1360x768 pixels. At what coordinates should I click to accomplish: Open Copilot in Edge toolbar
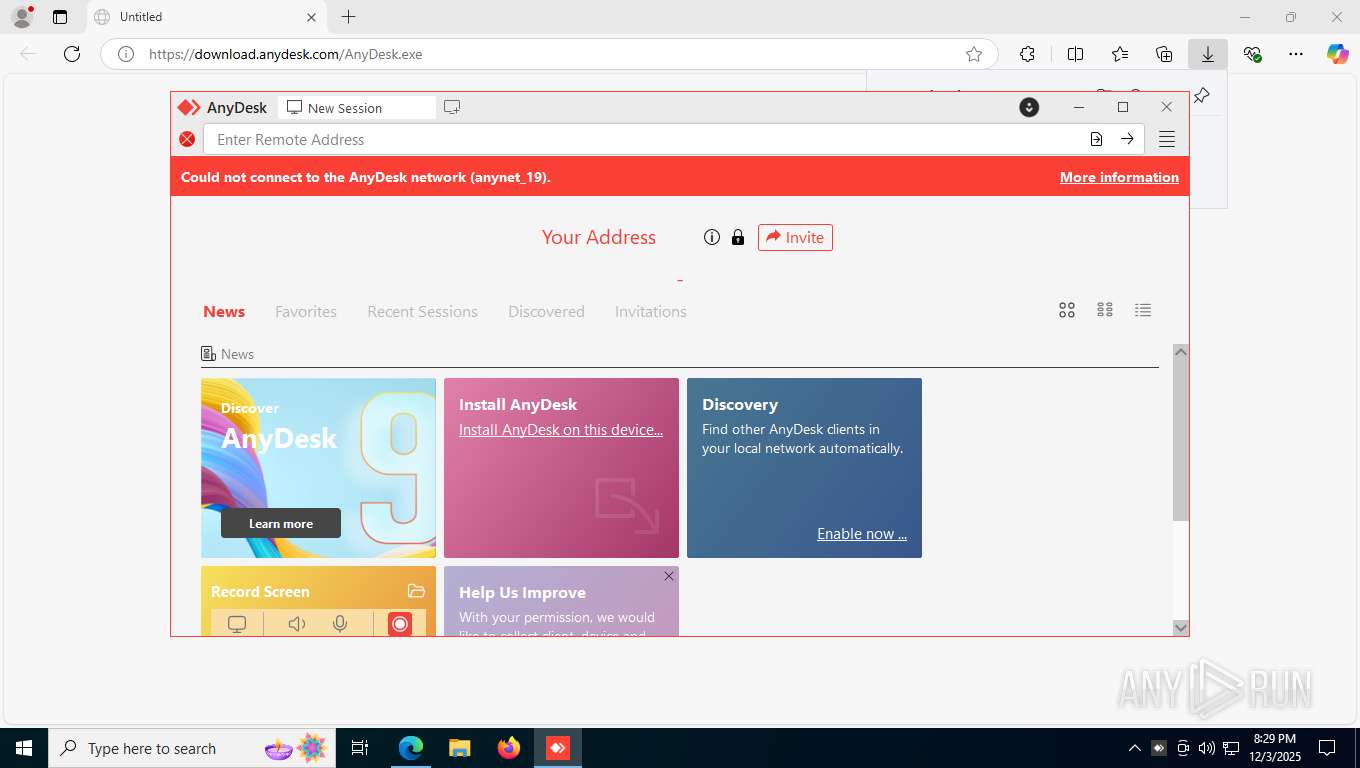(x=1338, y=54)
